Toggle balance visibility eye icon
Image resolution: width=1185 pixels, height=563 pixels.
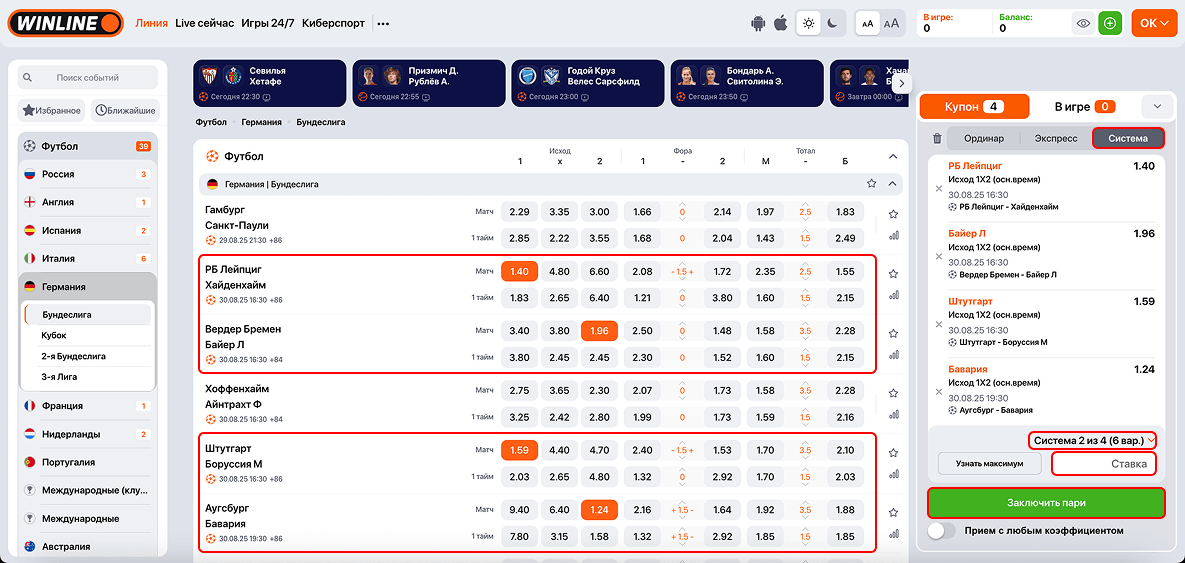coord(1083,23)
